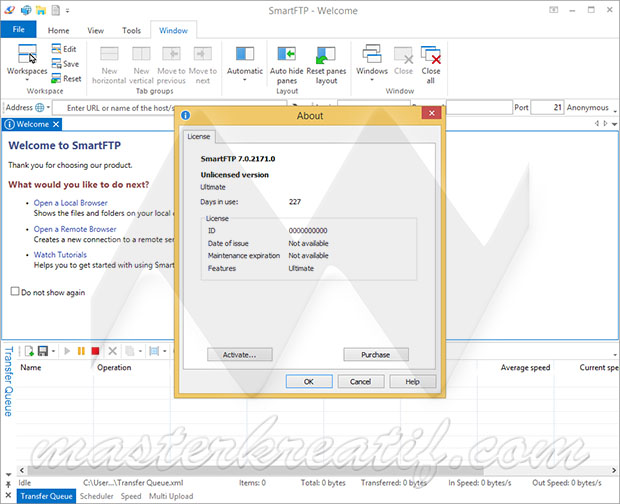Viewport: 620px width, 504px height.
Task: Click the copy icon in queue toolbar
Action: pos(130,351)
